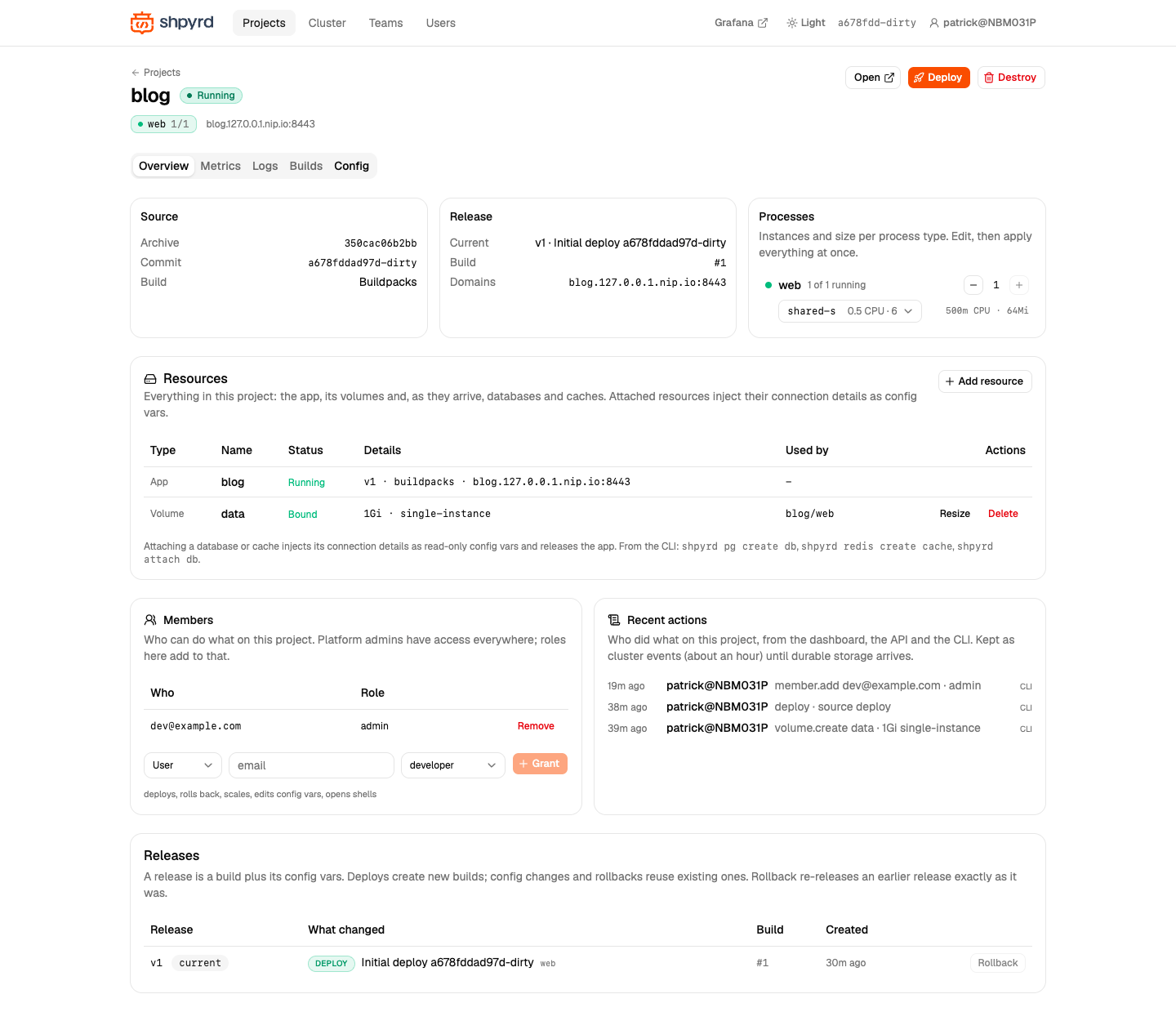Screen dimensions: 1176x1012
Task: Click the orange Deploy button
Action: point(938,78)
